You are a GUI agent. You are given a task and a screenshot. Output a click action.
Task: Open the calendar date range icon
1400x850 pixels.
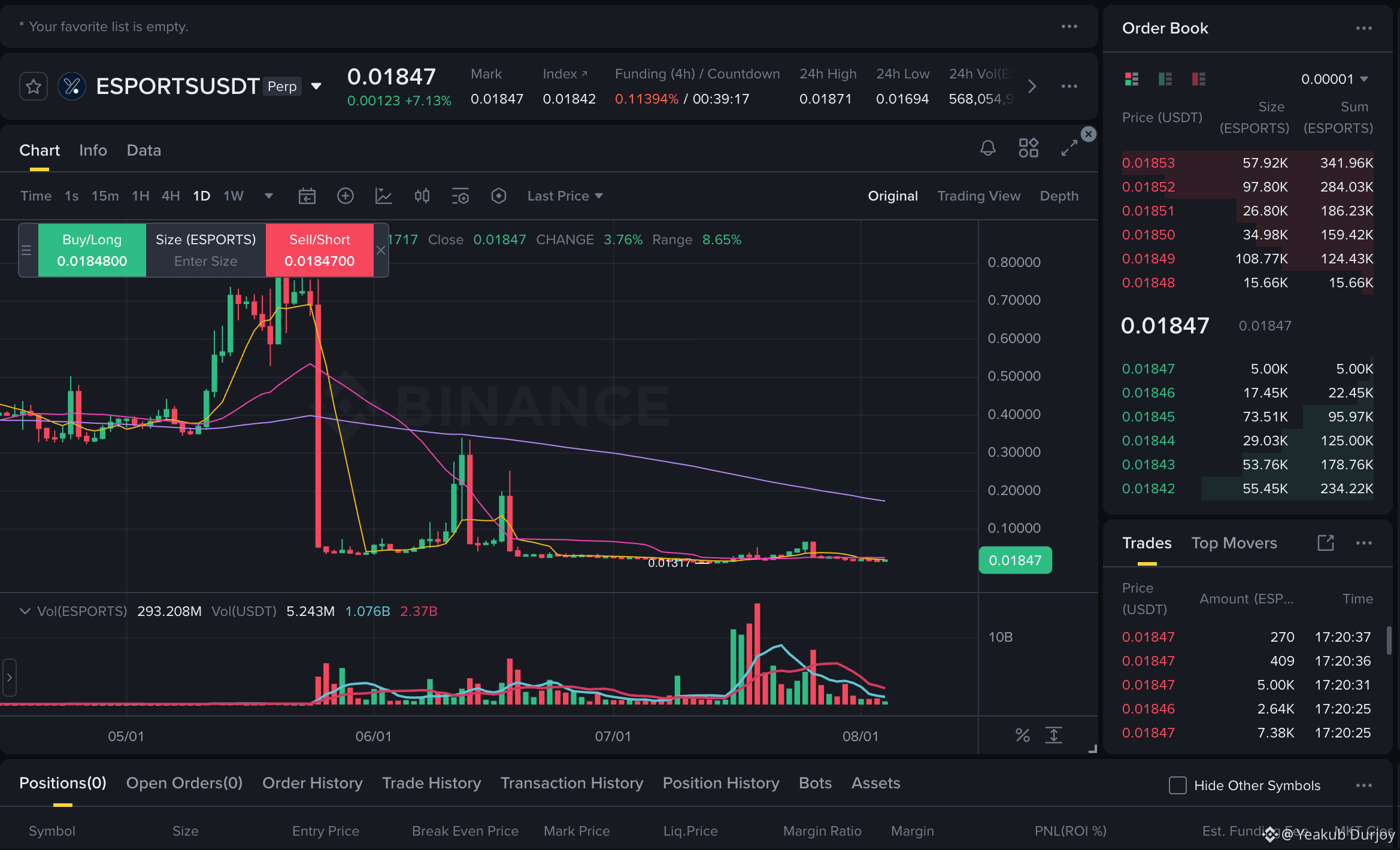tap(307, 196)
